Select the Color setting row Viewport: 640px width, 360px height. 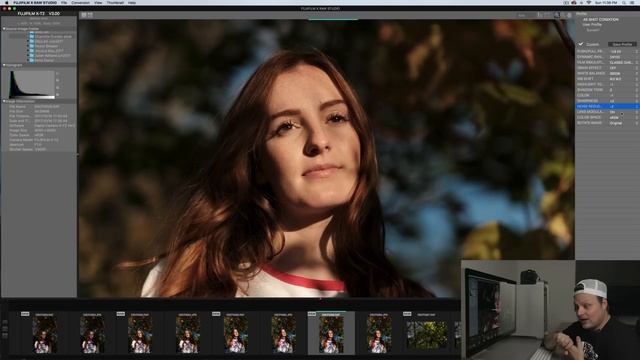pyautogui.click(x=607, y=96)
